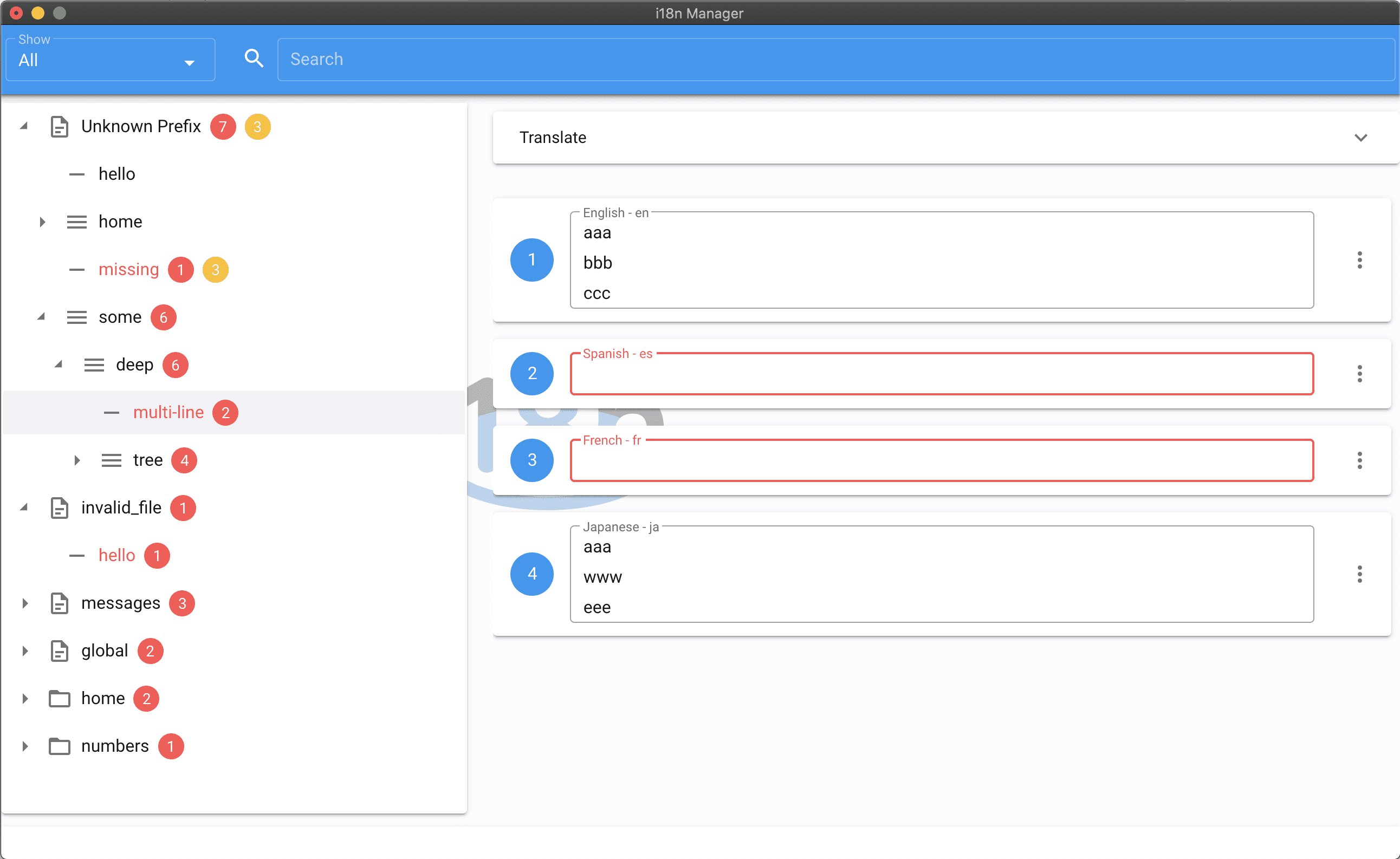This screenshot has height=859, width=1400.
Task: Collapse the invalid_file tree node
Action: (24, 508)
